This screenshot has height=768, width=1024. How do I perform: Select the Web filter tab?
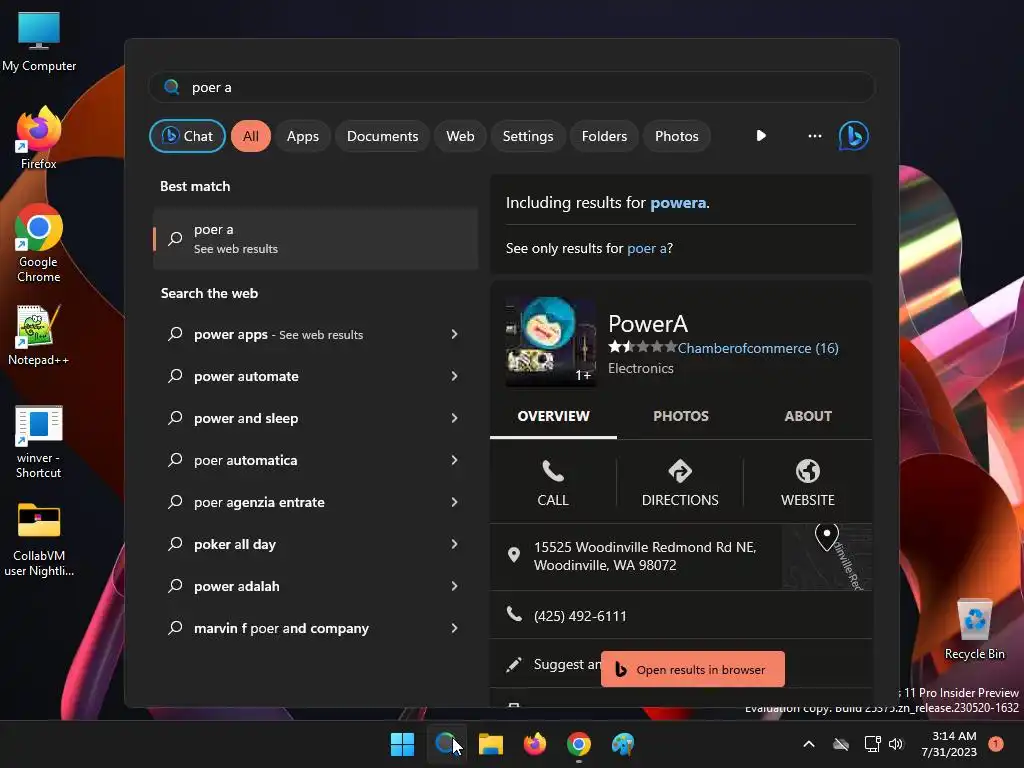click(x=460, y=136)
